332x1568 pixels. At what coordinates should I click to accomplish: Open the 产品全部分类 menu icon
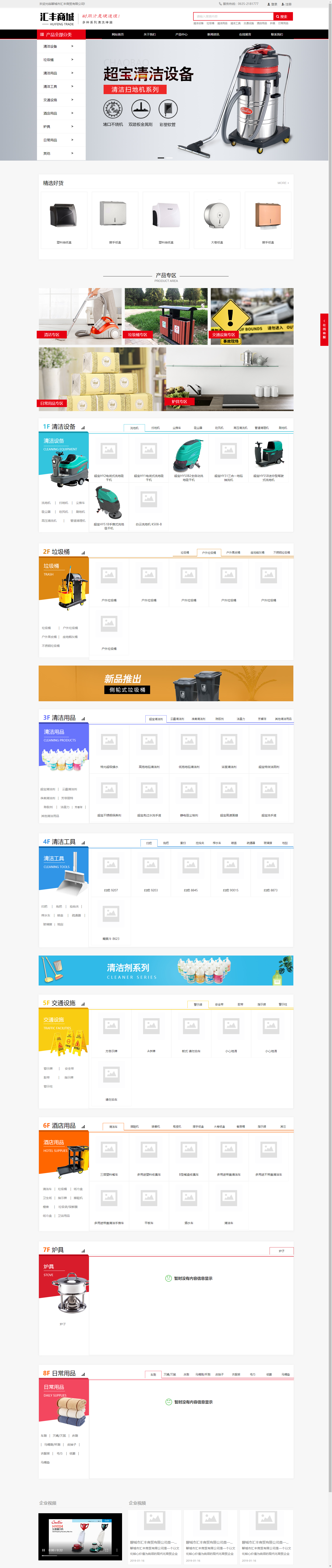click(x=42, y=35)
